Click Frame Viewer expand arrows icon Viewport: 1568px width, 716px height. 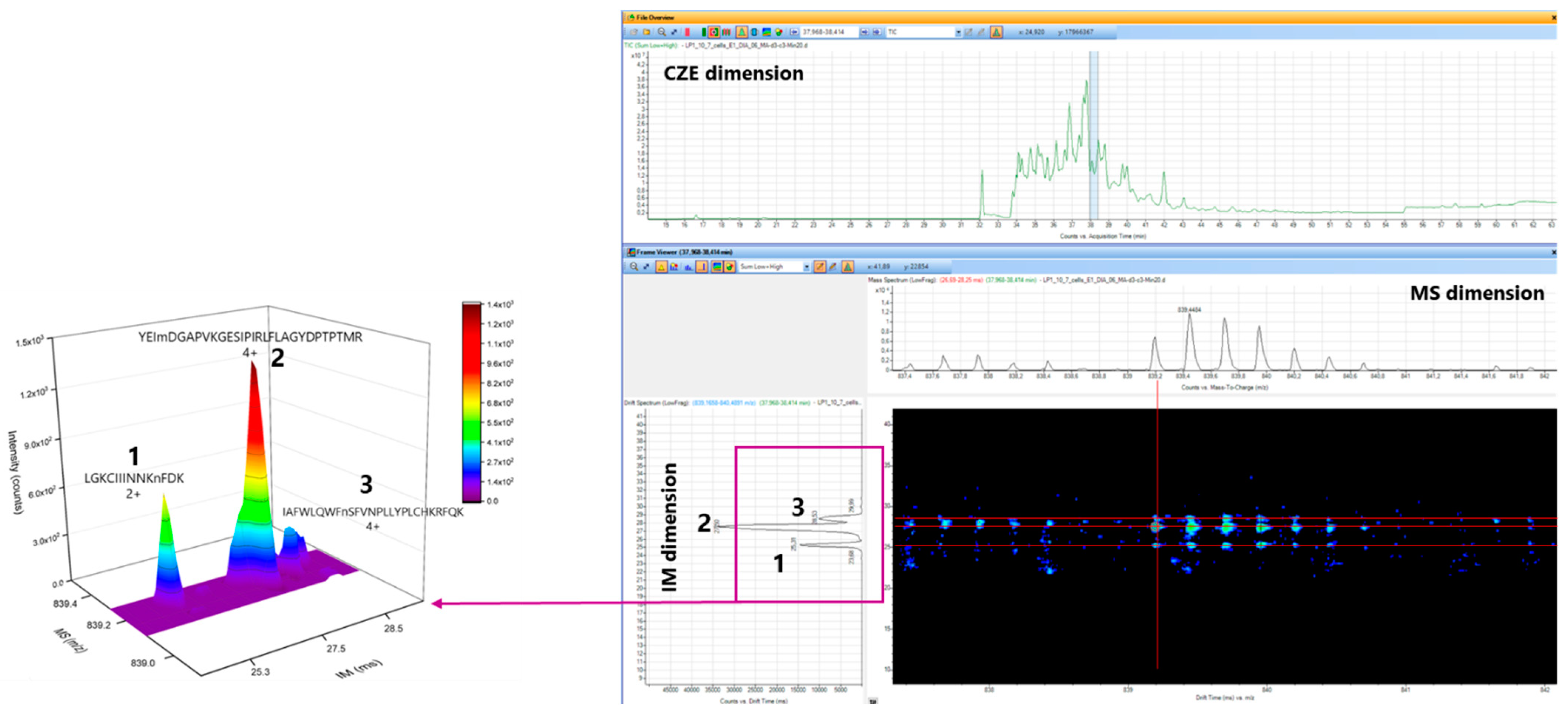click(x=646, y=267)
